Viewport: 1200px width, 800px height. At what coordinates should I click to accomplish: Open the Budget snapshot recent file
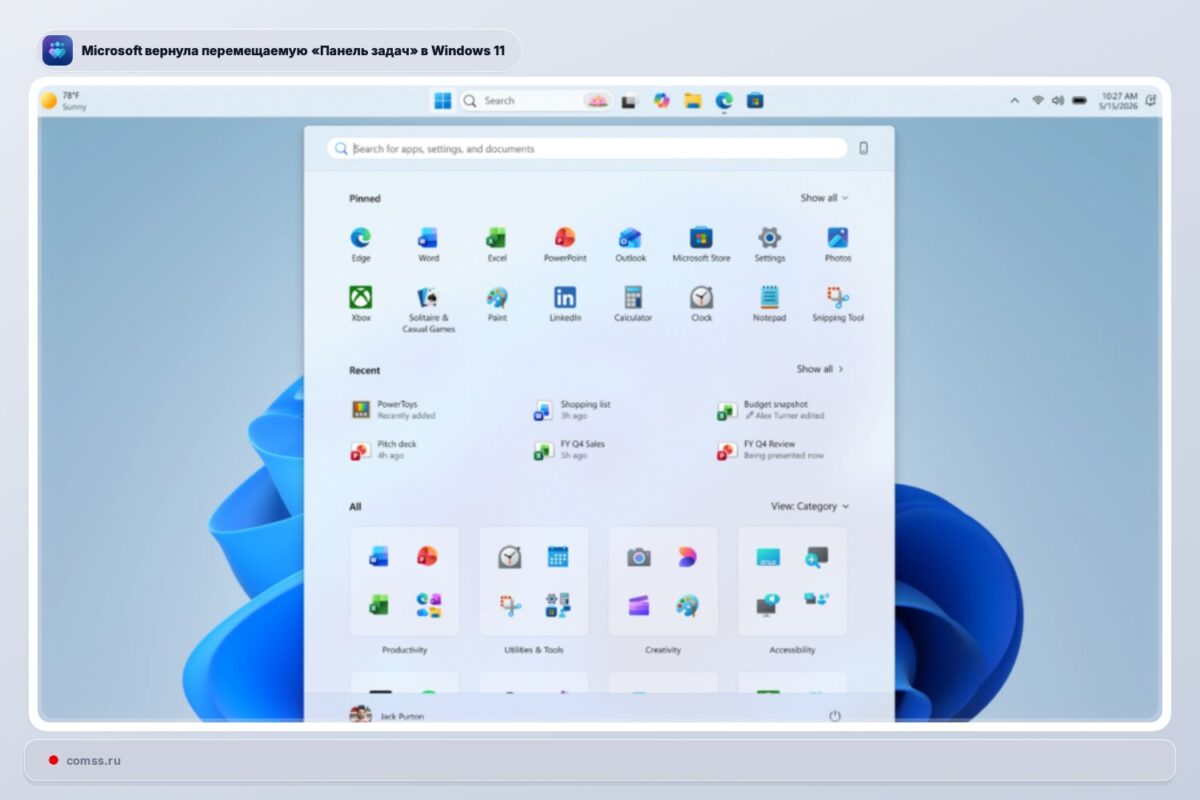click(x=771, y=410)
